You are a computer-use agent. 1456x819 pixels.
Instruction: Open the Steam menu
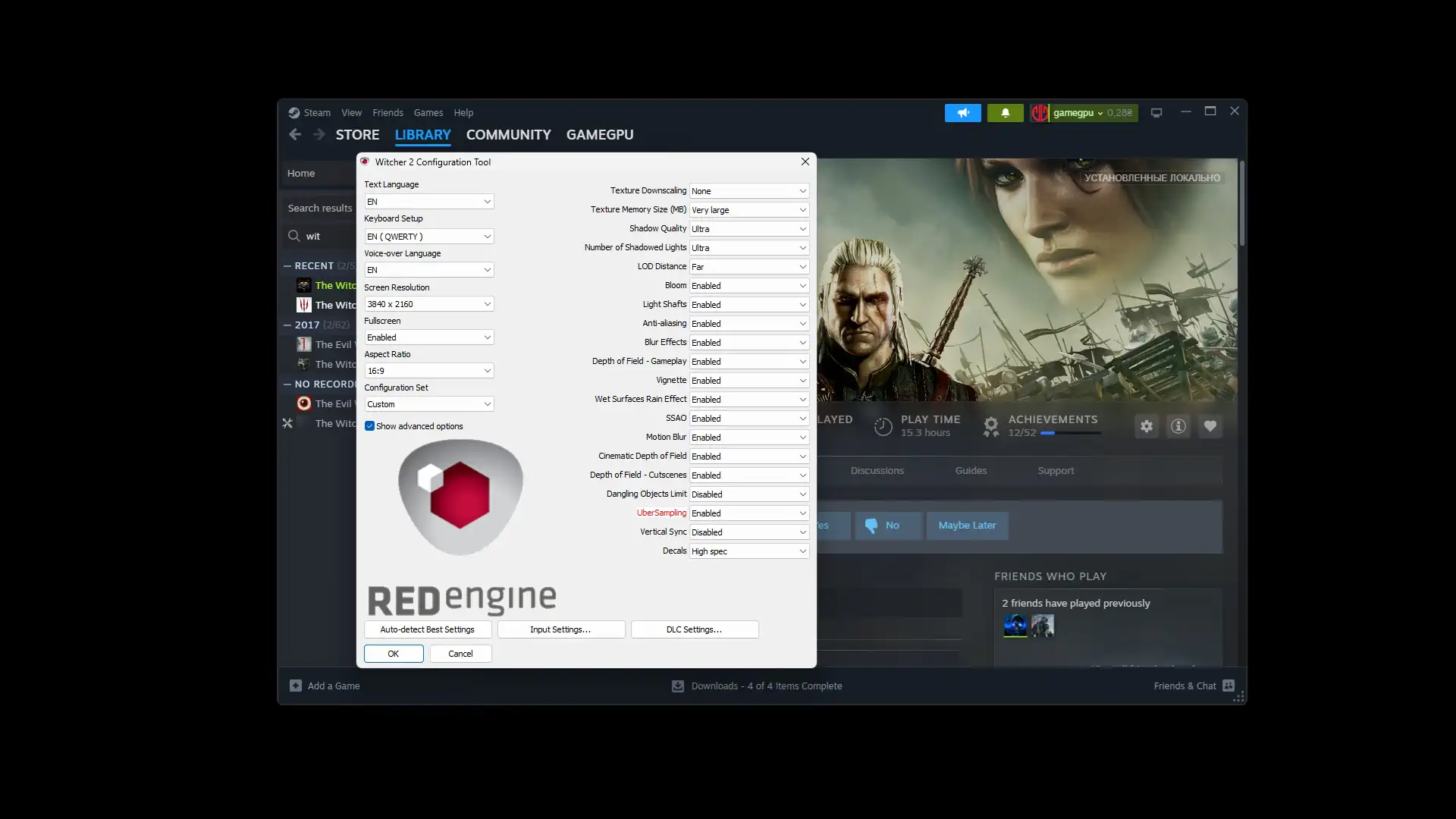(x=317, y=113)
